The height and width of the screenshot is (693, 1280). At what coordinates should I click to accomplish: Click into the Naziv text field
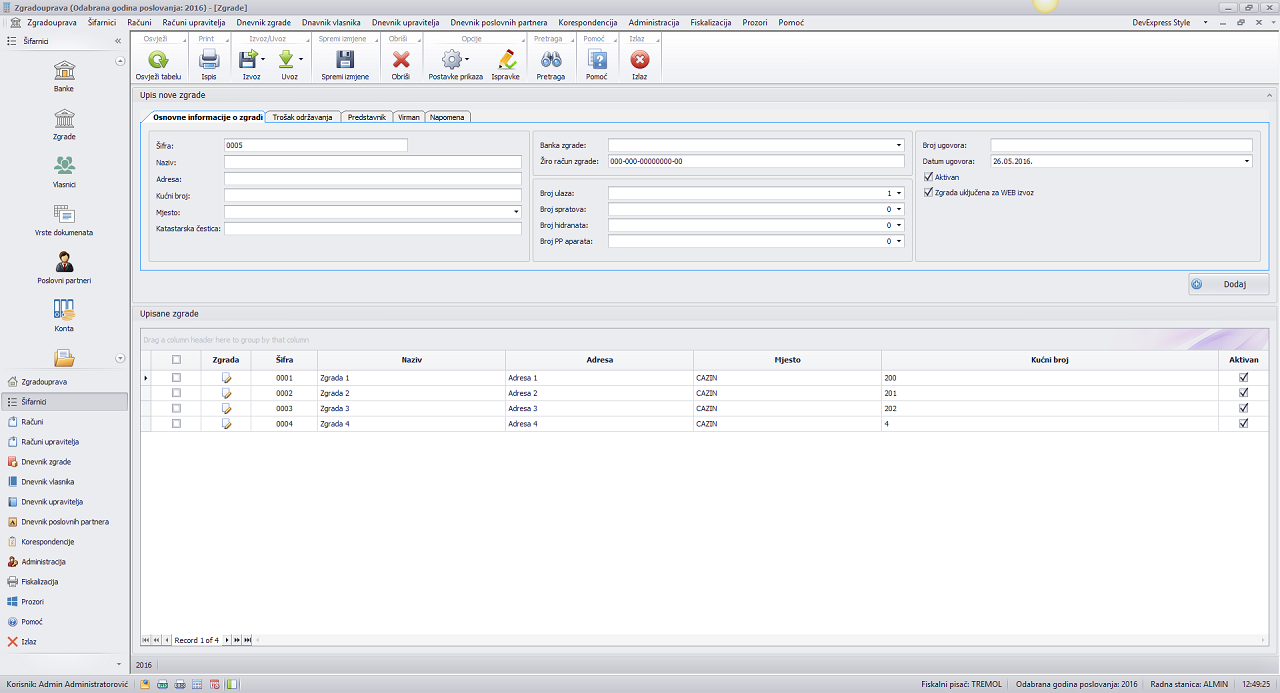[372, 162]
